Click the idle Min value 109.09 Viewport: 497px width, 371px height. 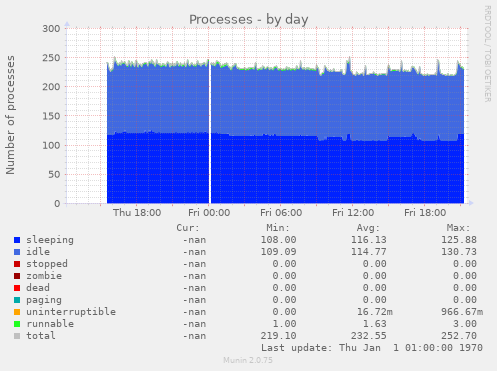point(278,252)
